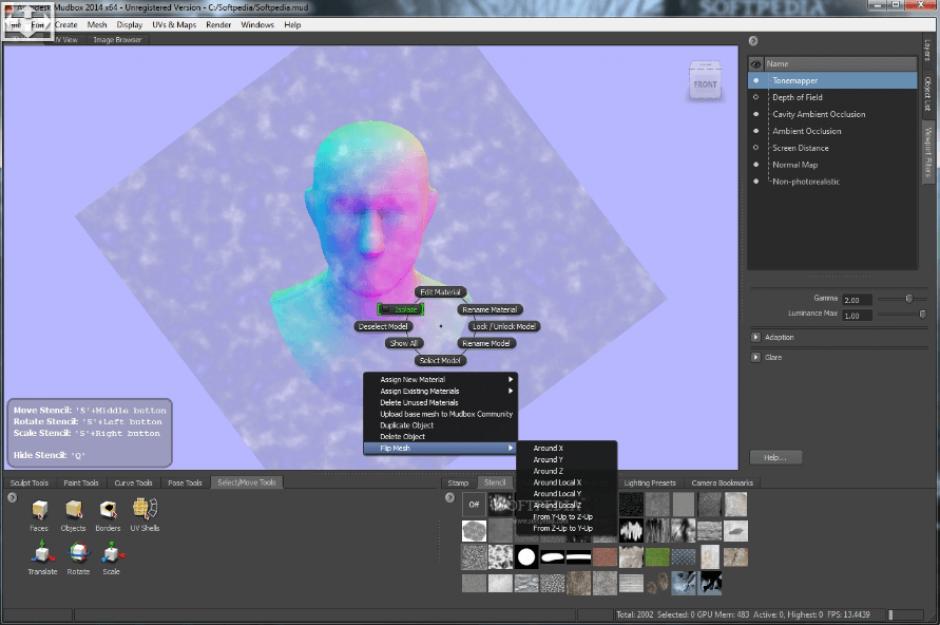This screenshot has width=940, height=625.
Task: Click Isolate in marking menu
Action: [401, 309]
